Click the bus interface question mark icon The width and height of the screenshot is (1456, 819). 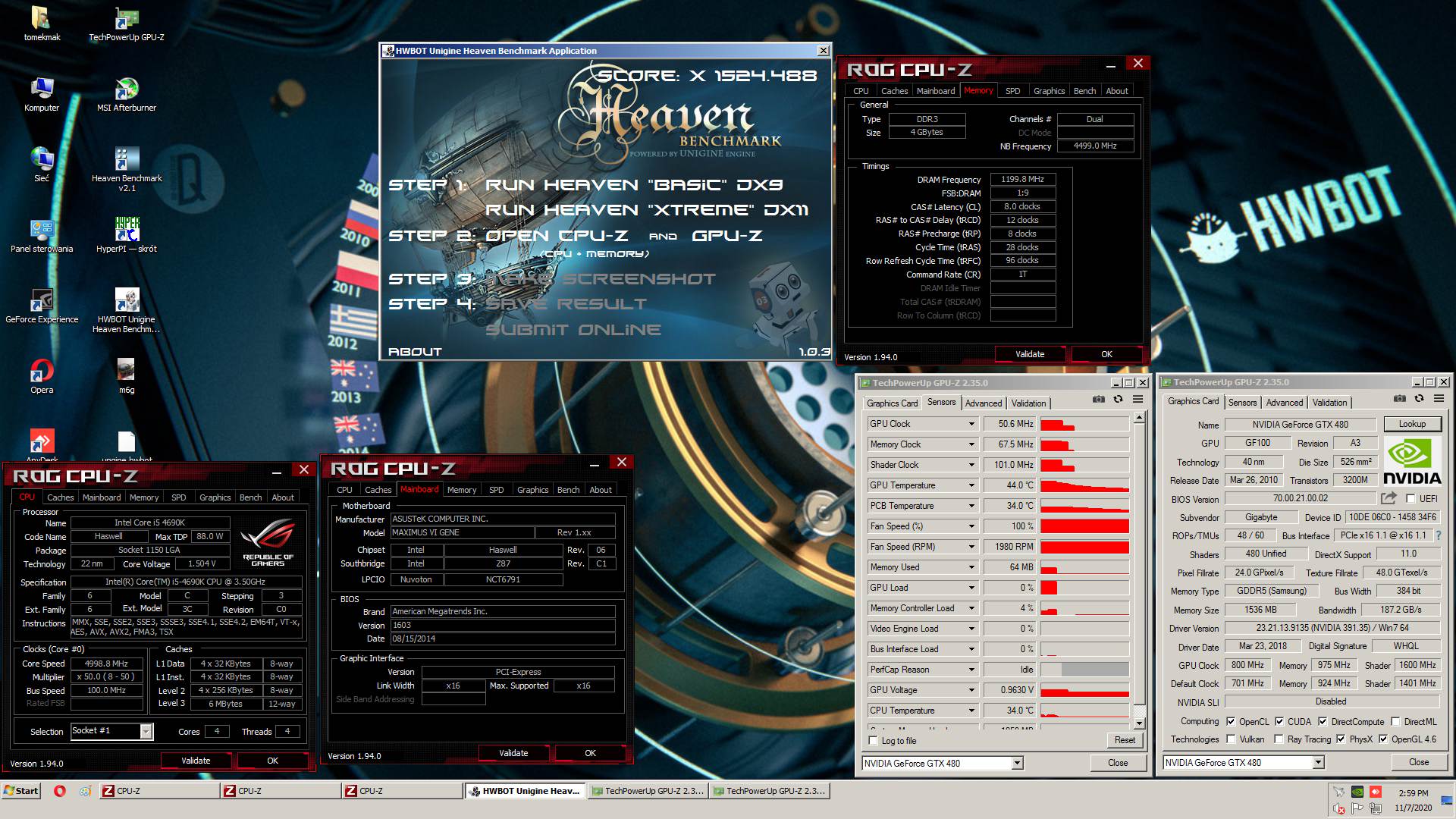pos(1438,535)
